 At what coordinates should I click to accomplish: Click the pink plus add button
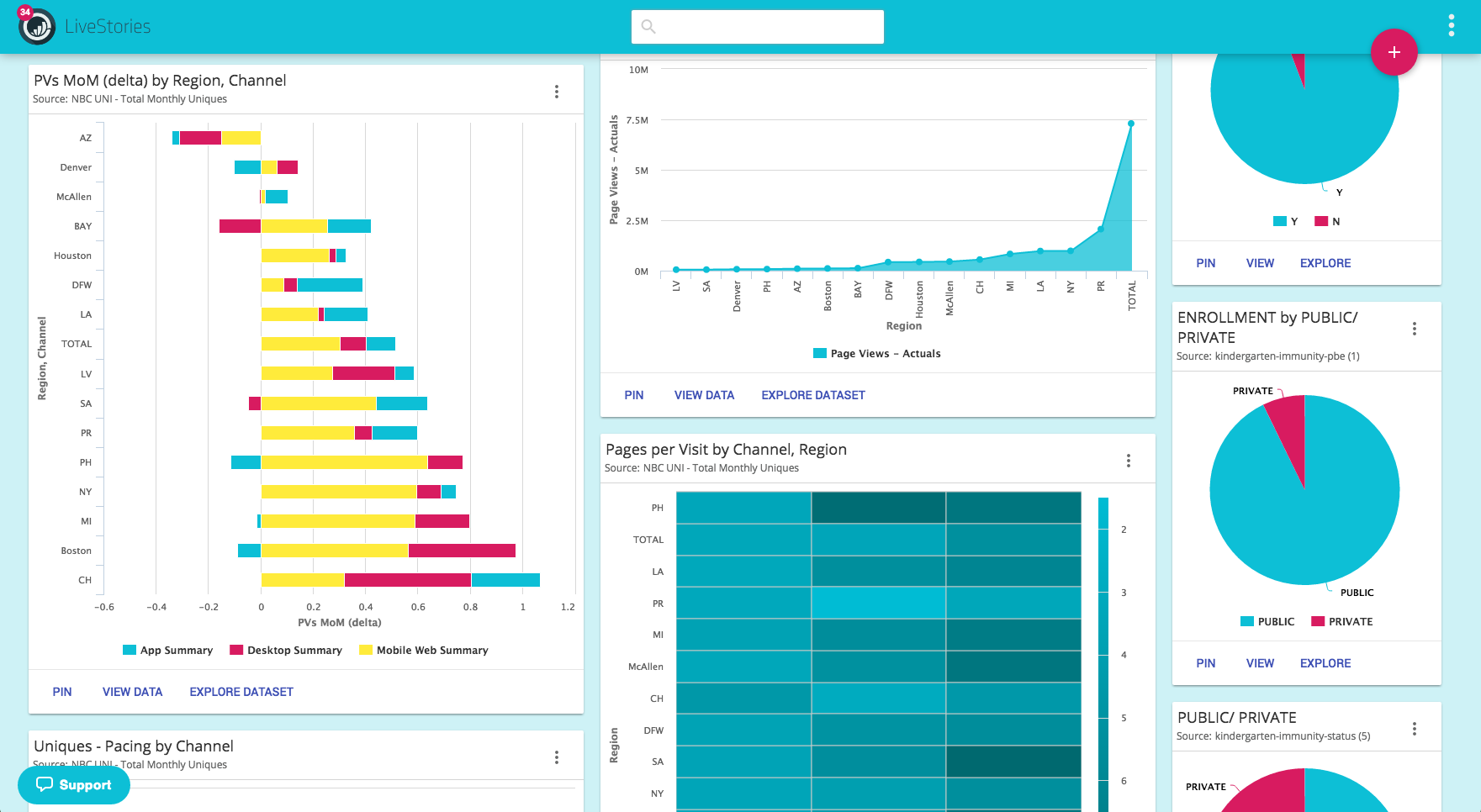(x=1394, y=52)
